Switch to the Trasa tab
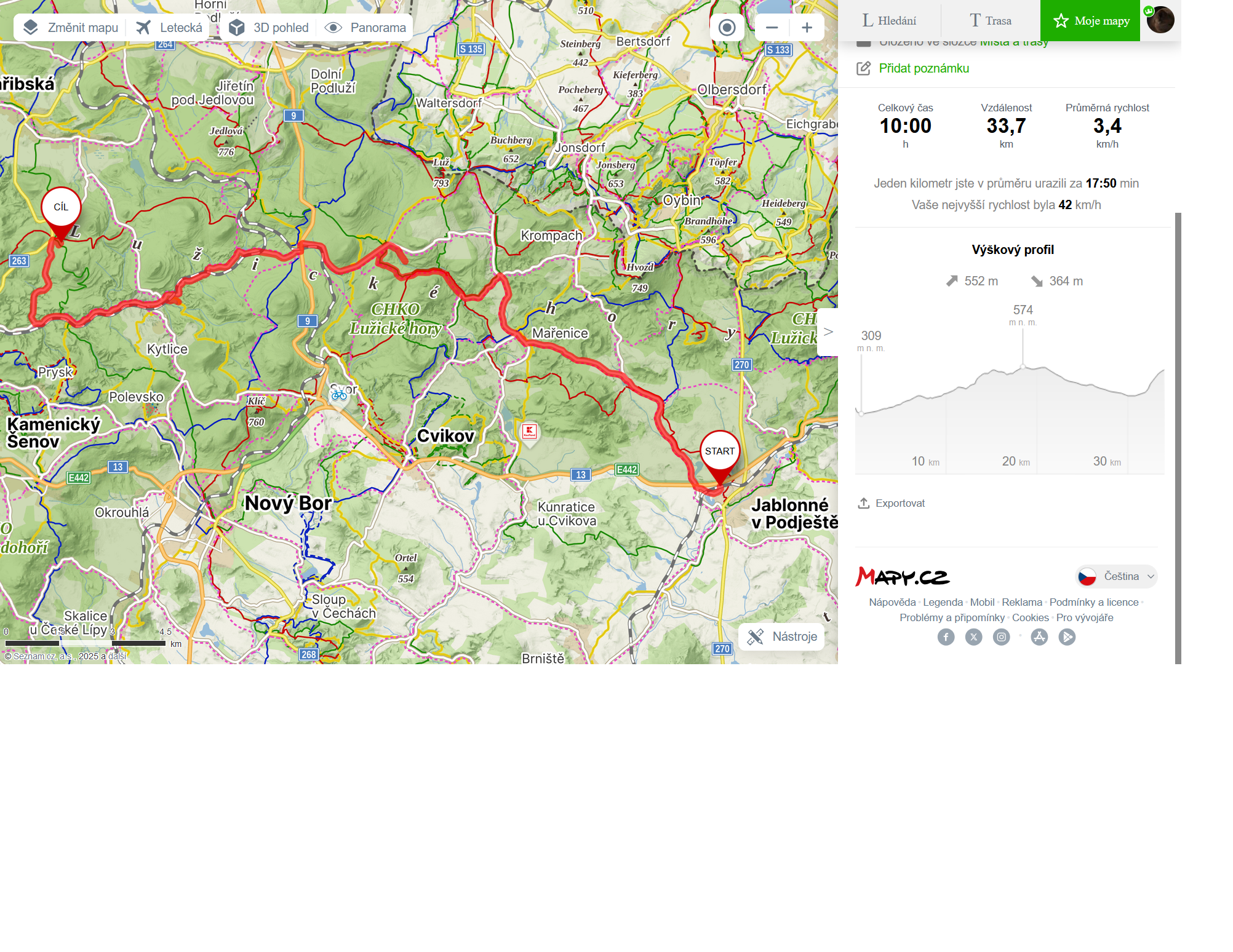Viewport: 1233px width, 952px height. pos(991,21)
